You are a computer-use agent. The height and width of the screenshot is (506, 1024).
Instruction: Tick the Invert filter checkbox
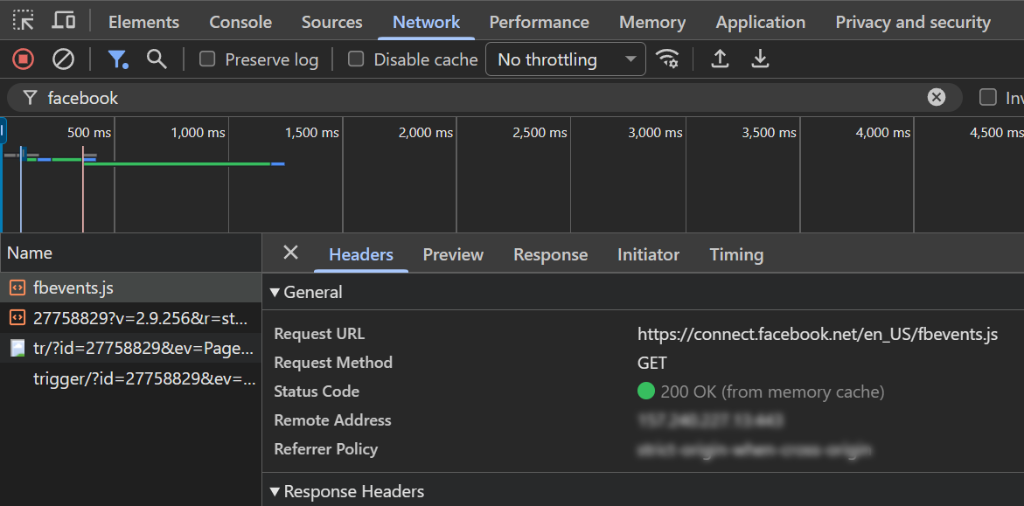(988, 97)
